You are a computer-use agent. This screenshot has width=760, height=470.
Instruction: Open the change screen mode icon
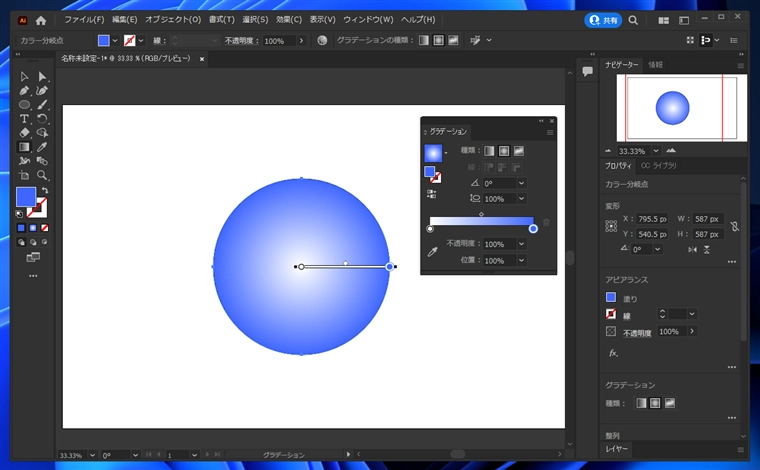click(x=33, y=257)
